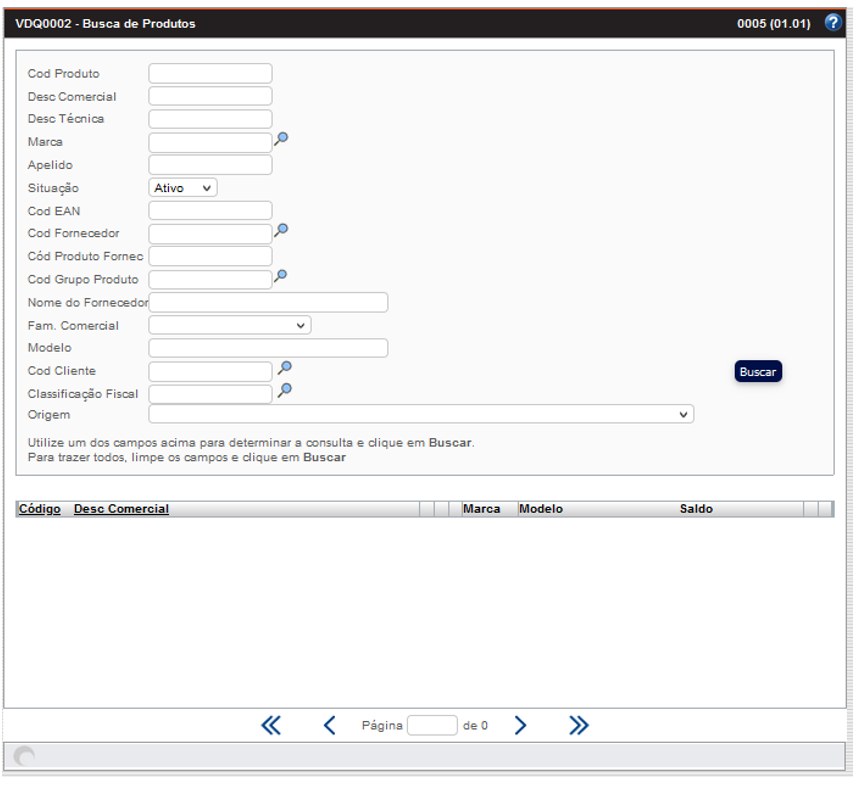Click the Página number input box
This screenshot has width=857, height=788.
[432, 726]
